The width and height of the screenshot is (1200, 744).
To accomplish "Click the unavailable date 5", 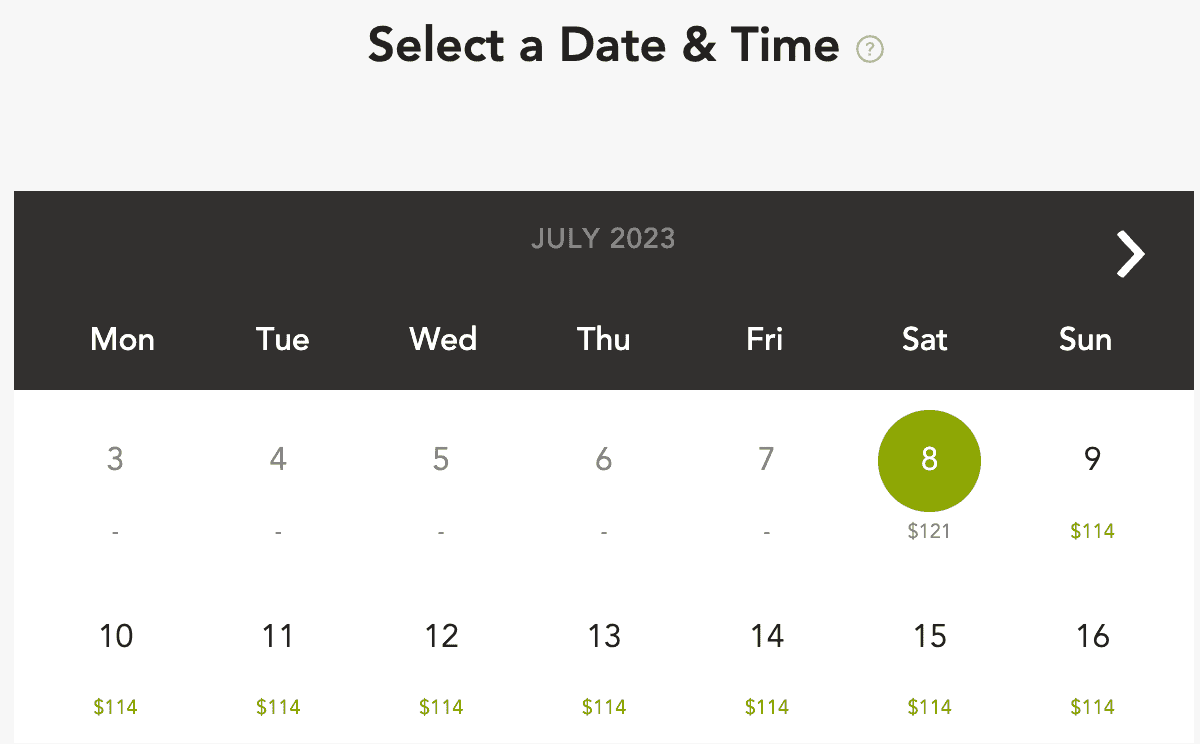I will tap(441, 460).
